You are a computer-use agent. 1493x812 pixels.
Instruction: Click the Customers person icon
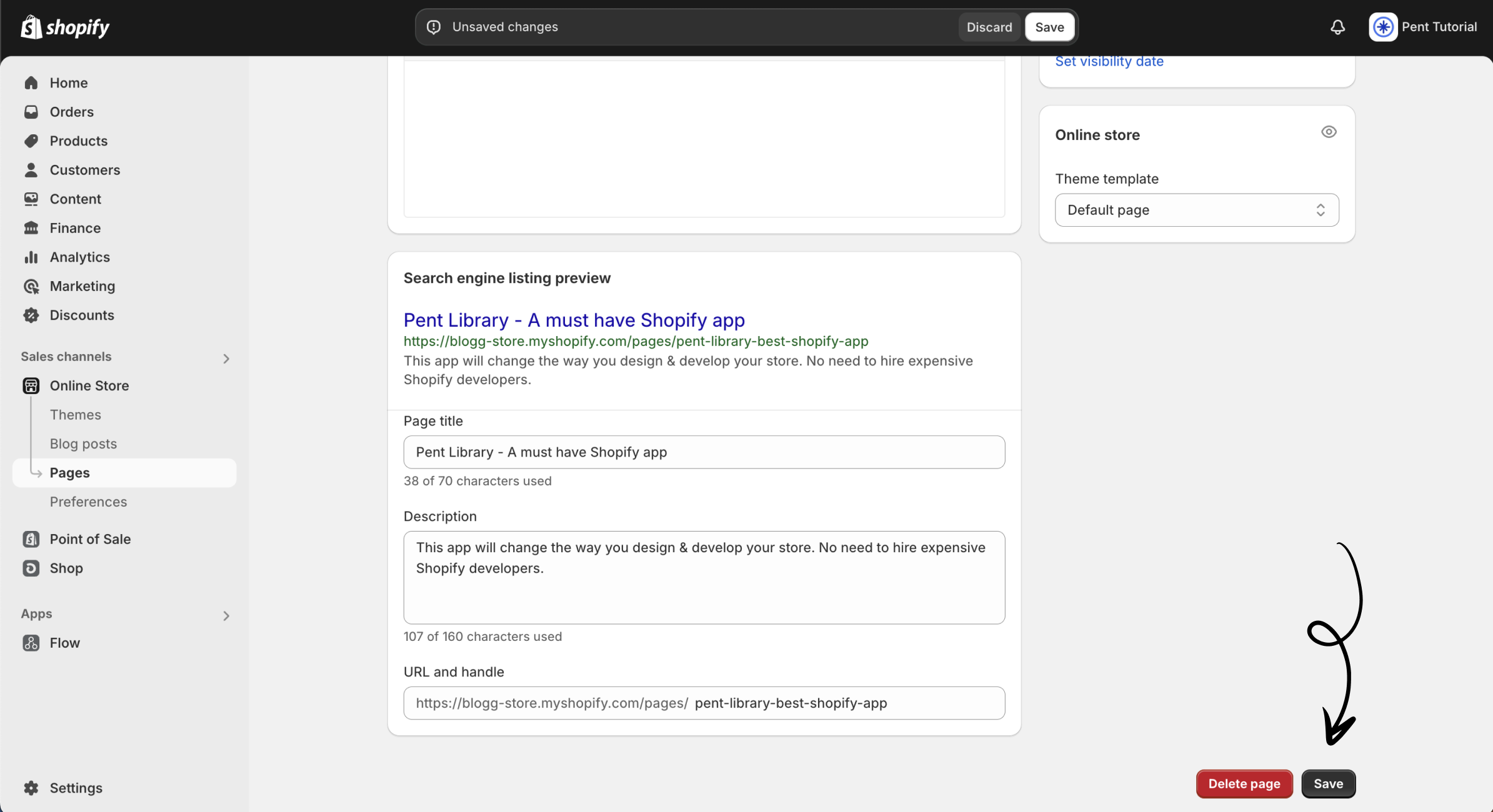tap(31, 170)
